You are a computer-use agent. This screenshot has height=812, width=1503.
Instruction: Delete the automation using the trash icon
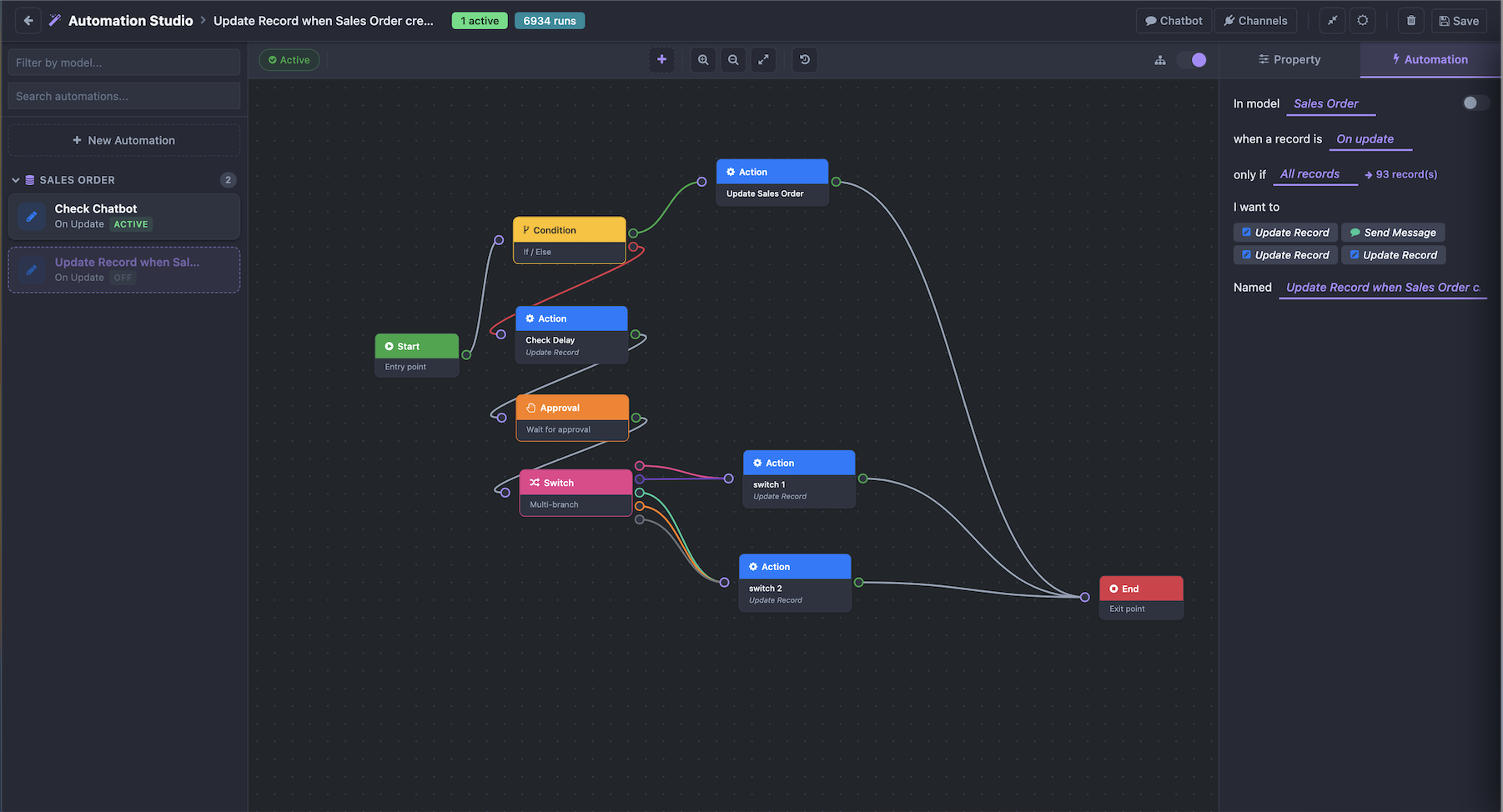coord(1410,20)
